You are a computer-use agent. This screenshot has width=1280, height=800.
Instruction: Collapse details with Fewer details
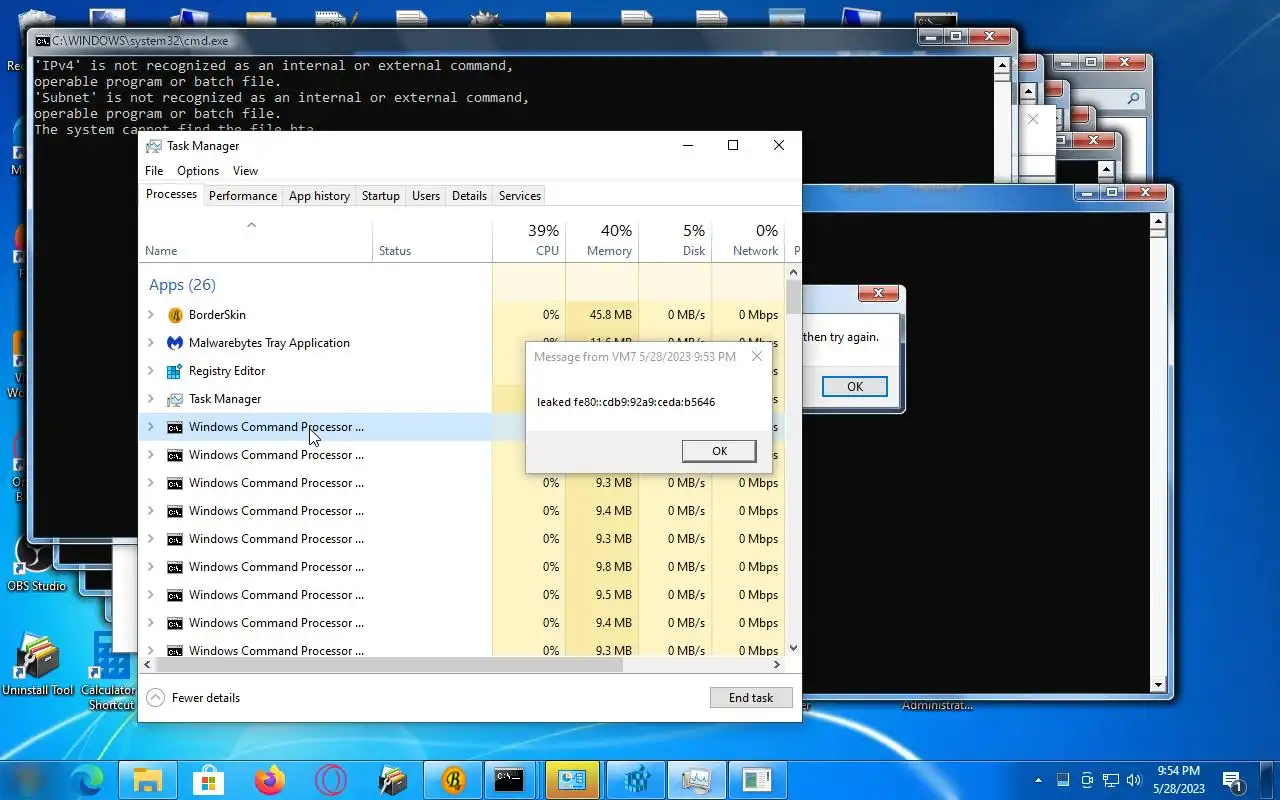[193, 698]
